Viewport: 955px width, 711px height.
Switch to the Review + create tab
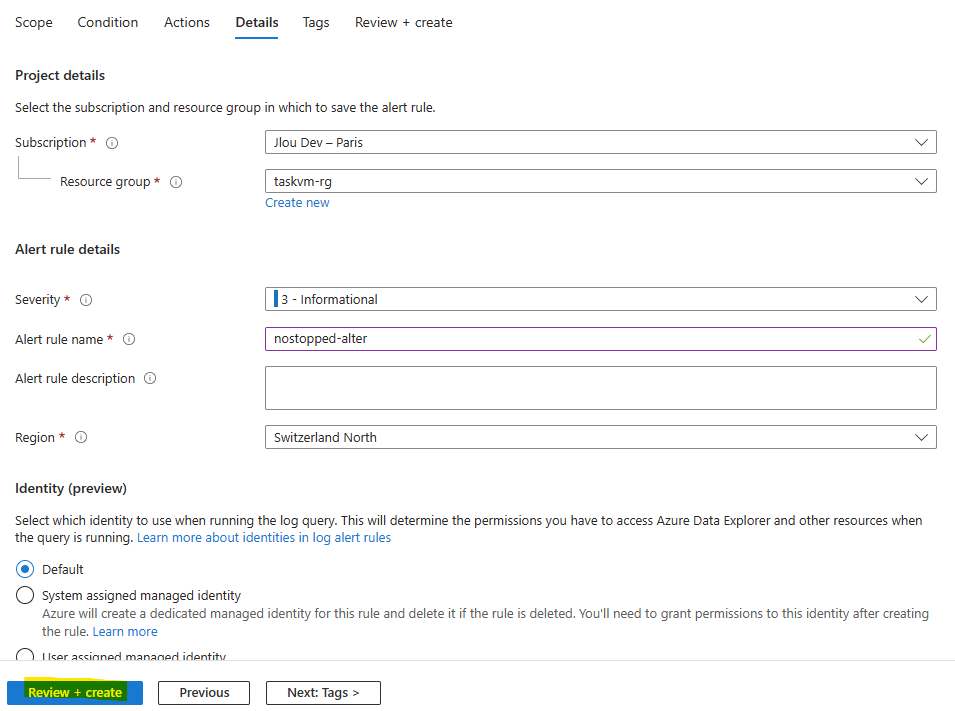click(404, 23)
